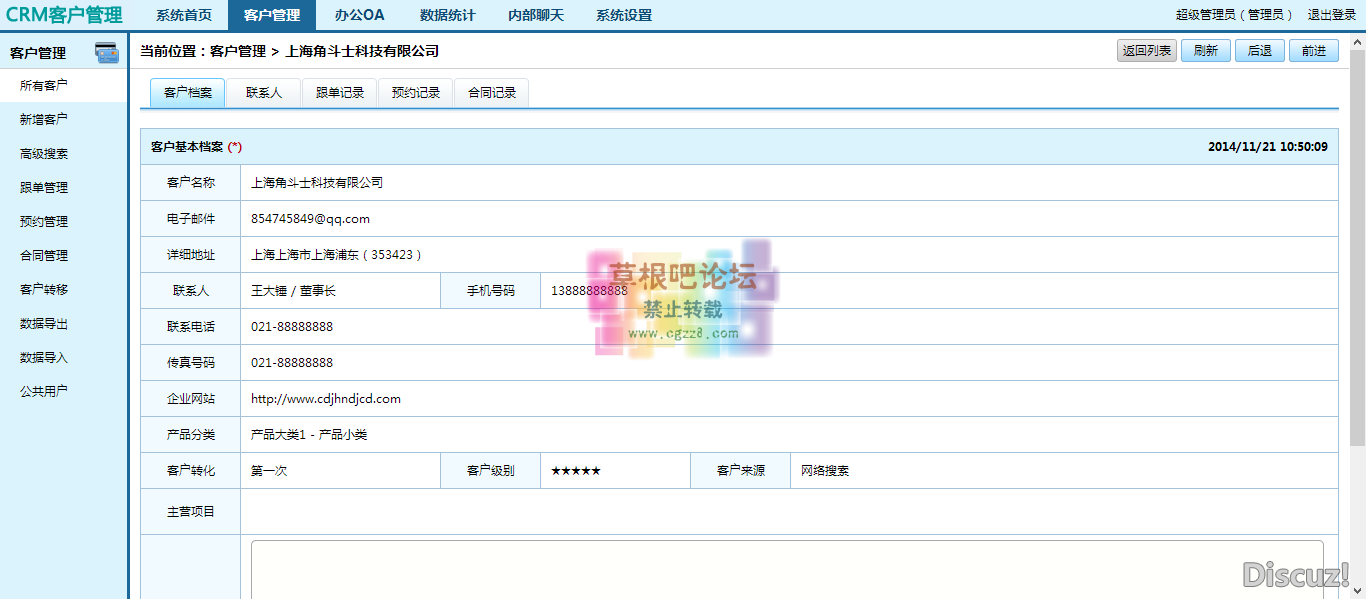Open the 新增客户 sidebar entry

(43, 118)
